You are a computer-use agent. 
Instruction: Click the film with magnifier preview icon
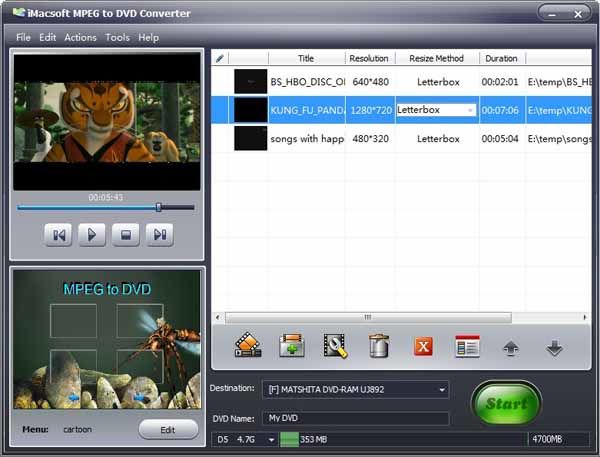[336, 346]
